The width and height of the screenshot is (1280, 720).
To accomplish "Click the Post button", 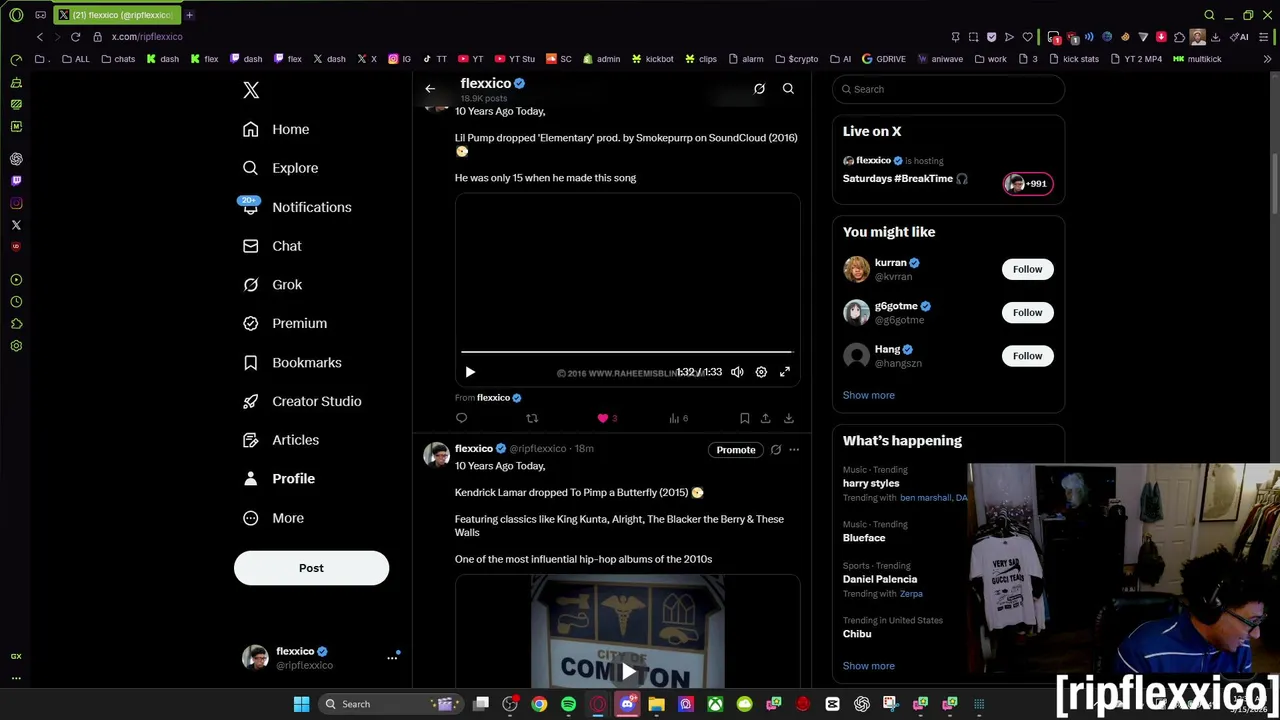I will (x=311, y=568).
